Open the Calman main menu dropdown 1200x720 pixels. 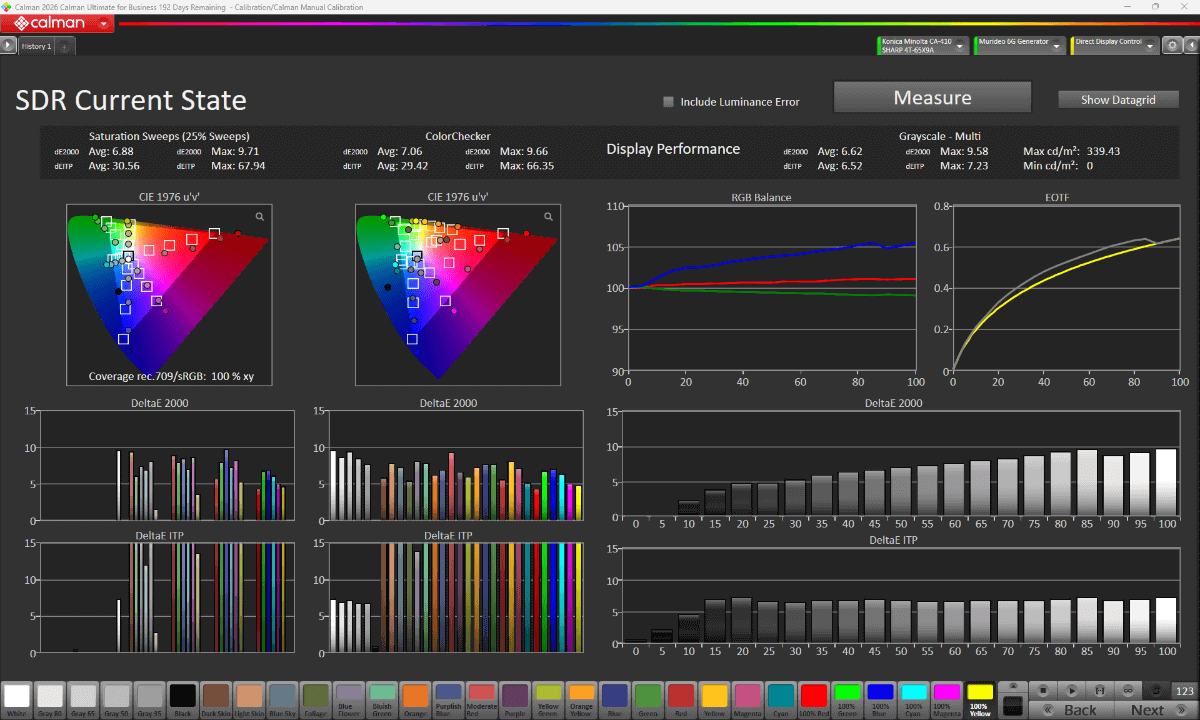105,24
